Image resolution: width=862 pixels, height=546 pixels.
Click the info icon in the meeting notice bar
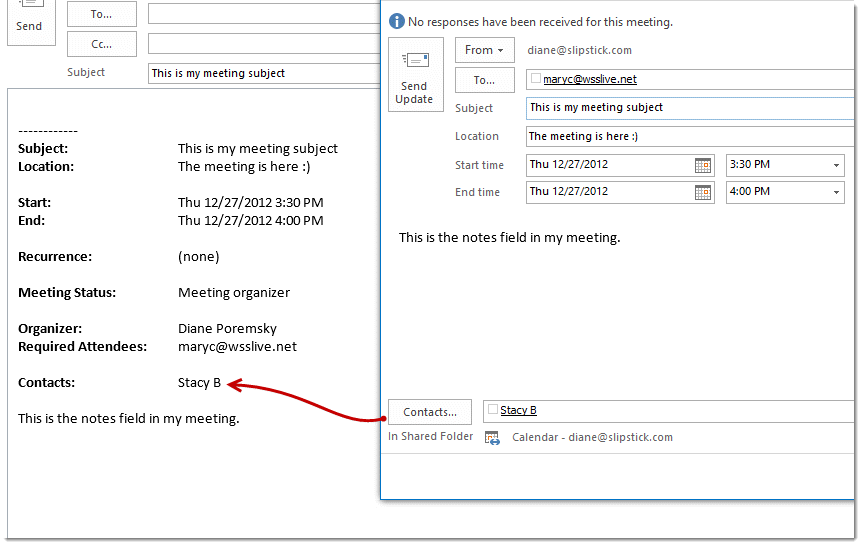pos(397,21)
